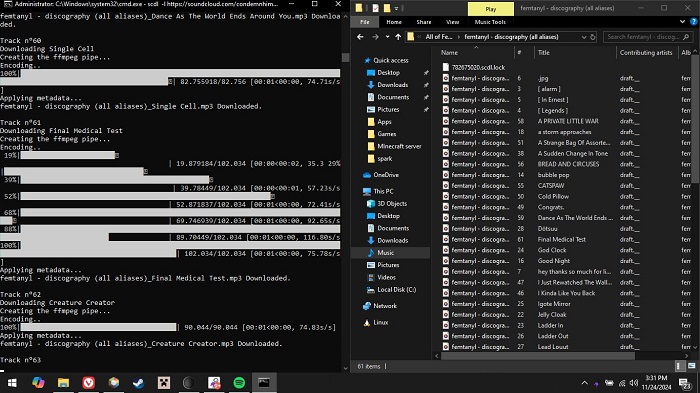This screenshot has height=393, width=700.
Task: Go back in File Explorer
Action: pos(360,37)
